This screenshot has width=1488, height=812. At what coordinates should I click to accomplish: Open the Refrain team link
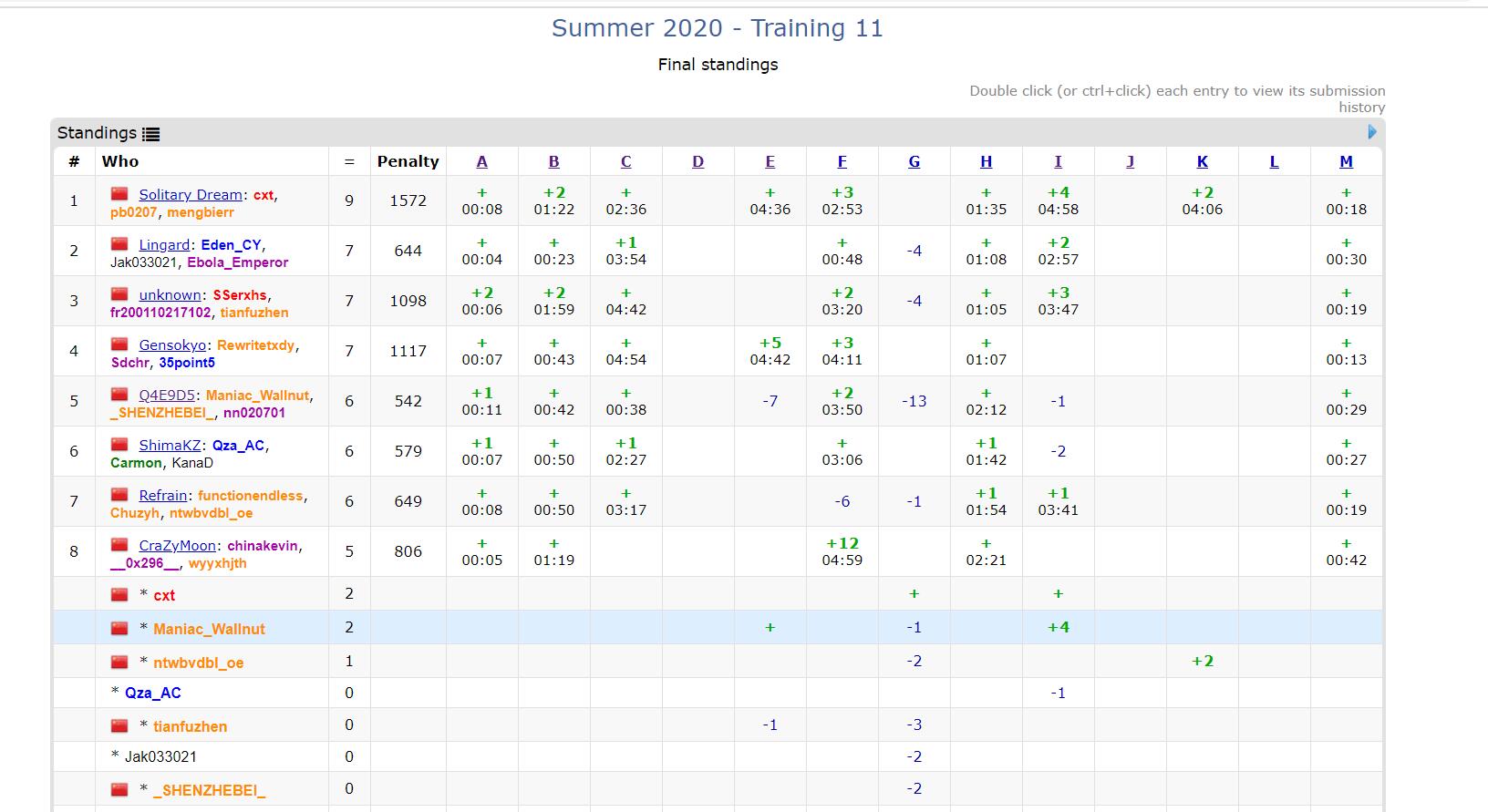click(x=163, y=495)
